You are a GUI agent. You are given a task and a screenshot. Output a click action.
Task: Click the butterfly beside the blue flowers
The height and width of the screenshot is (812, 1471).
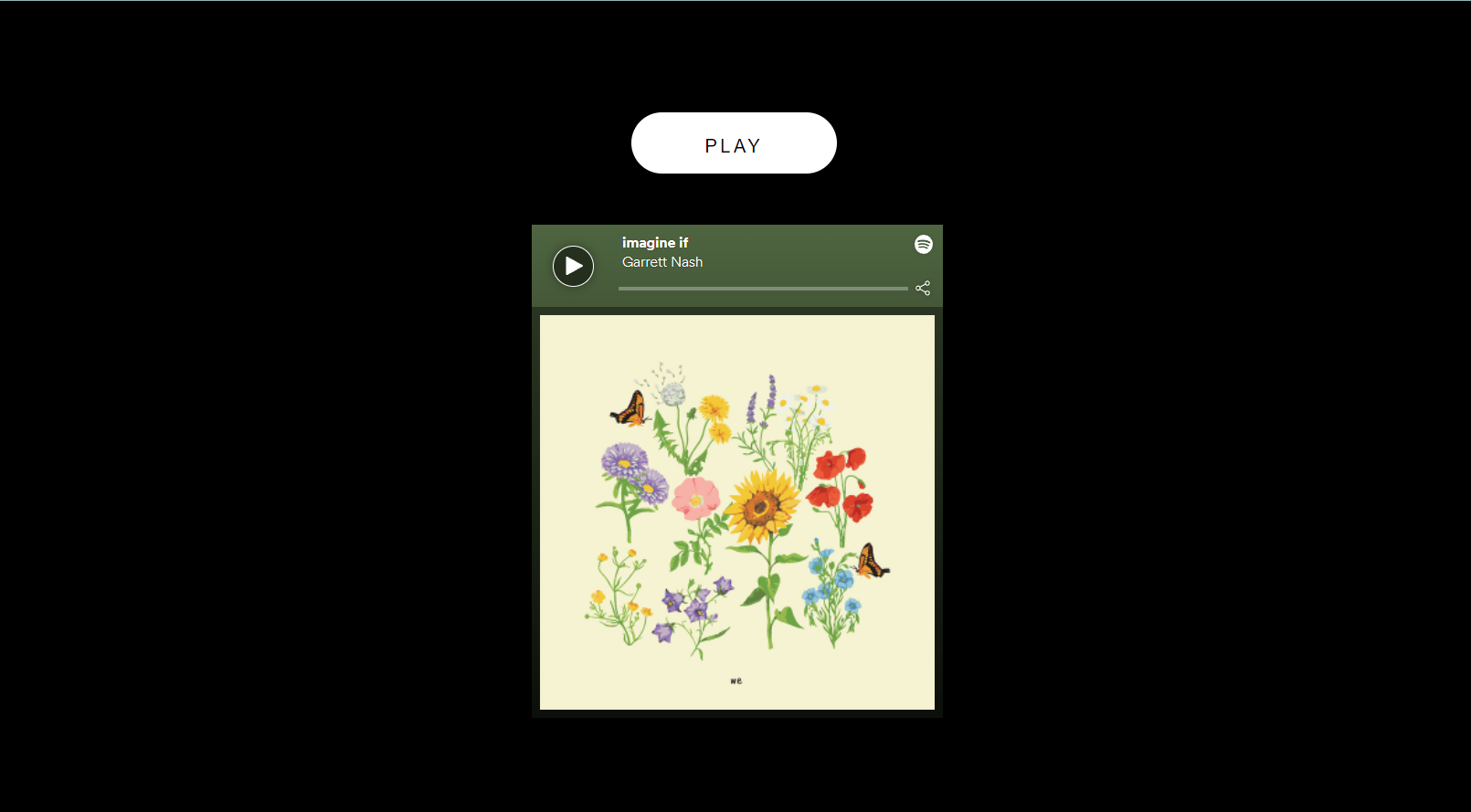(x=872, y=560)
